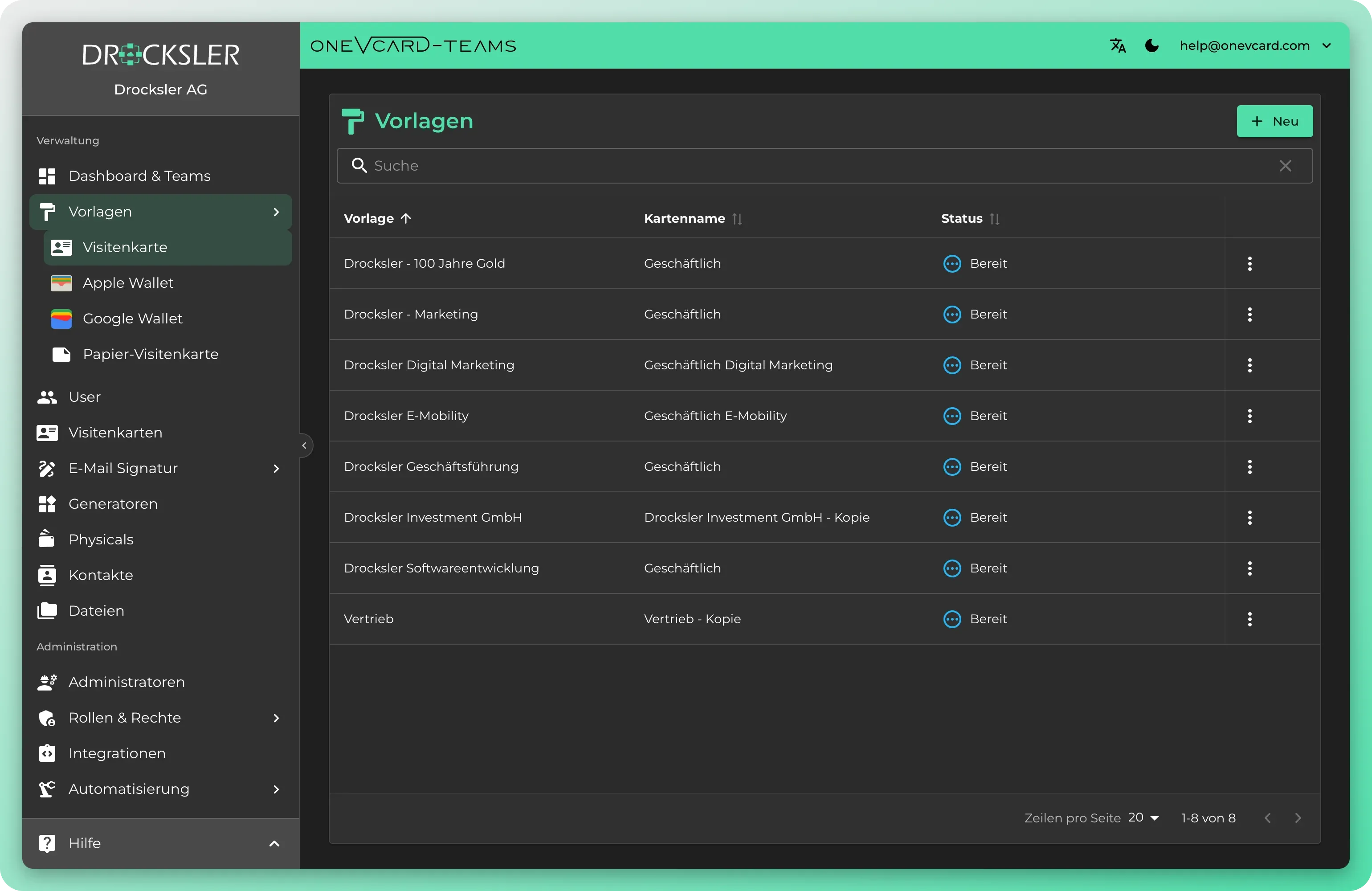The width and height of the screenshot is (1372, 891).
Task: Click status icon of the Vertrieb row
Action: (x=952, y=619)
